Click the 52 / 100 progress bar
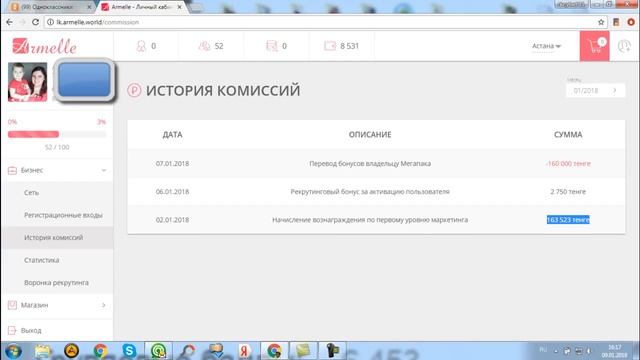640x360 pixels. point(57,134)
